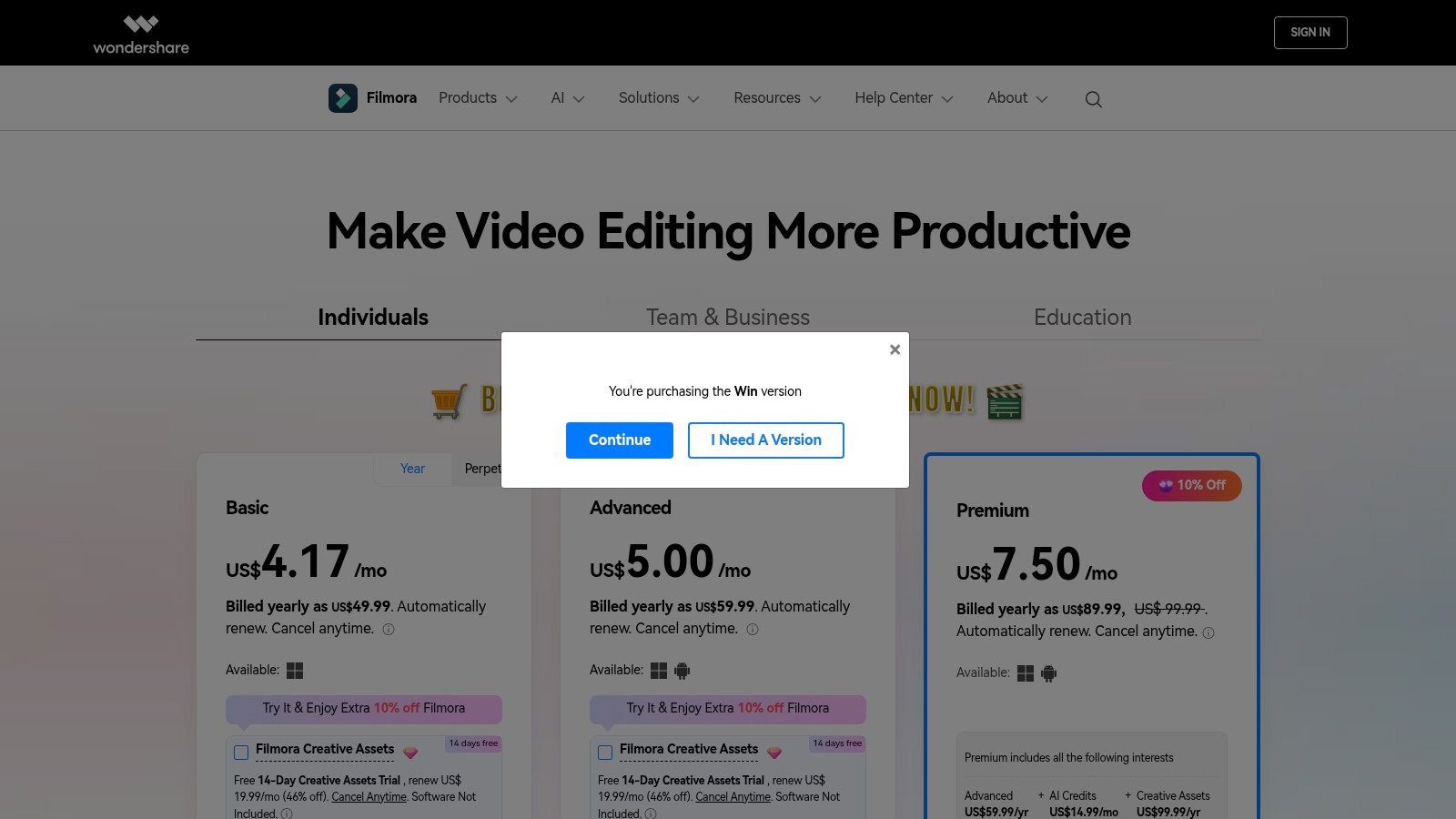This screenshot has height=819, width=1456.
Task: Click the Wondershare logo
Action: 141,35
